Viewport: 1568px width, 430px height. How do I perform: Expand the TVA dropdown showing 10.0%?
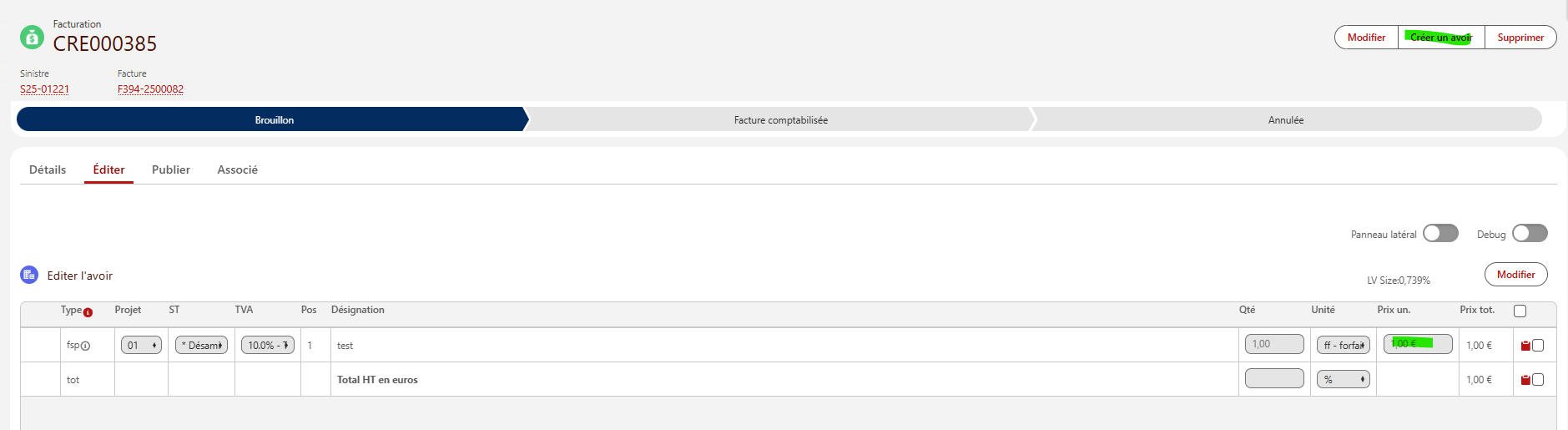(x=267, y=345)
